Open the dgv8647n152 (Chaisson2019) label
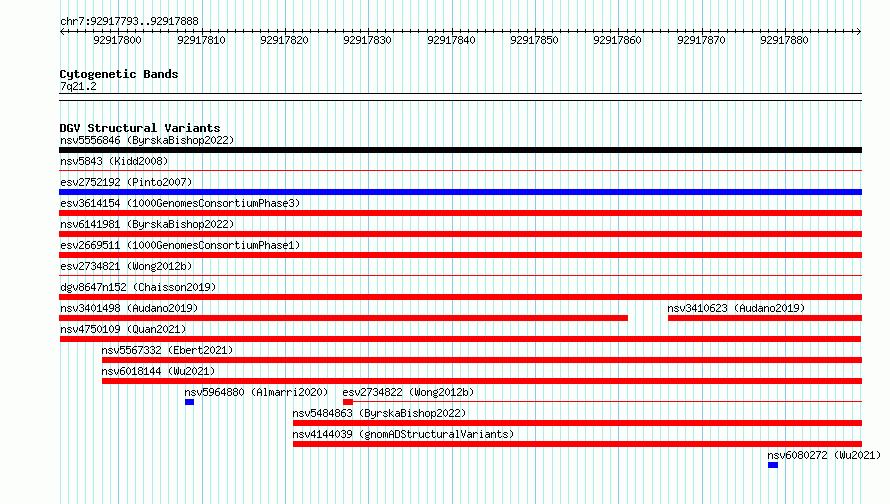 coord(138,287)
